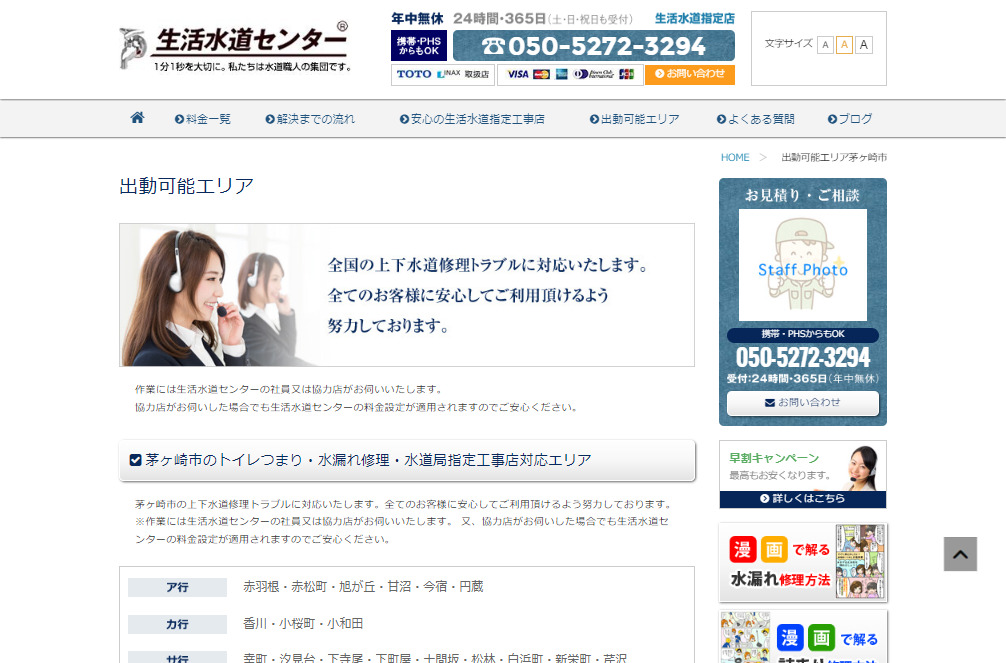This screenshot has width=1006, height=663.
Task: Open the 解決までの流れ menu item
Action: tap(310, 119)
